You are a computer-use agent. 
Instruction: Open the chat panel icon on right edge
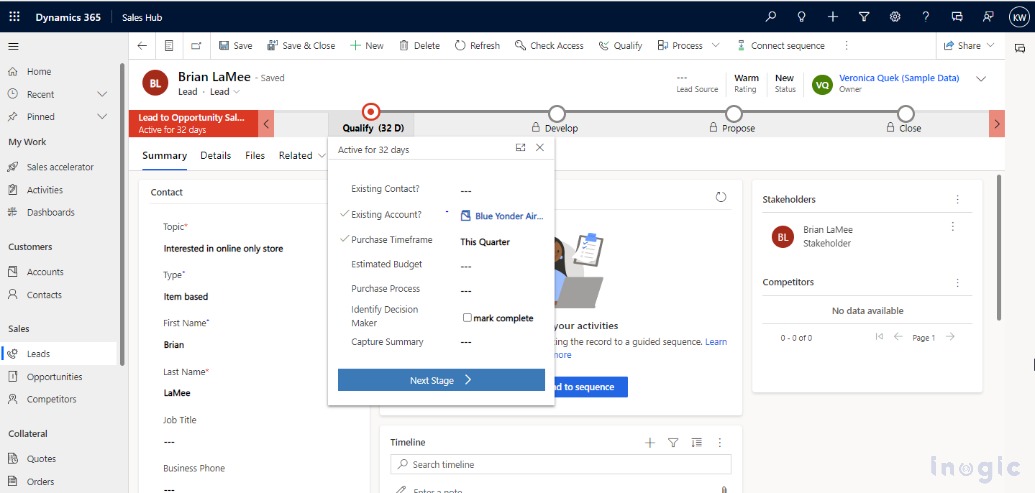tap(1020, 48)
